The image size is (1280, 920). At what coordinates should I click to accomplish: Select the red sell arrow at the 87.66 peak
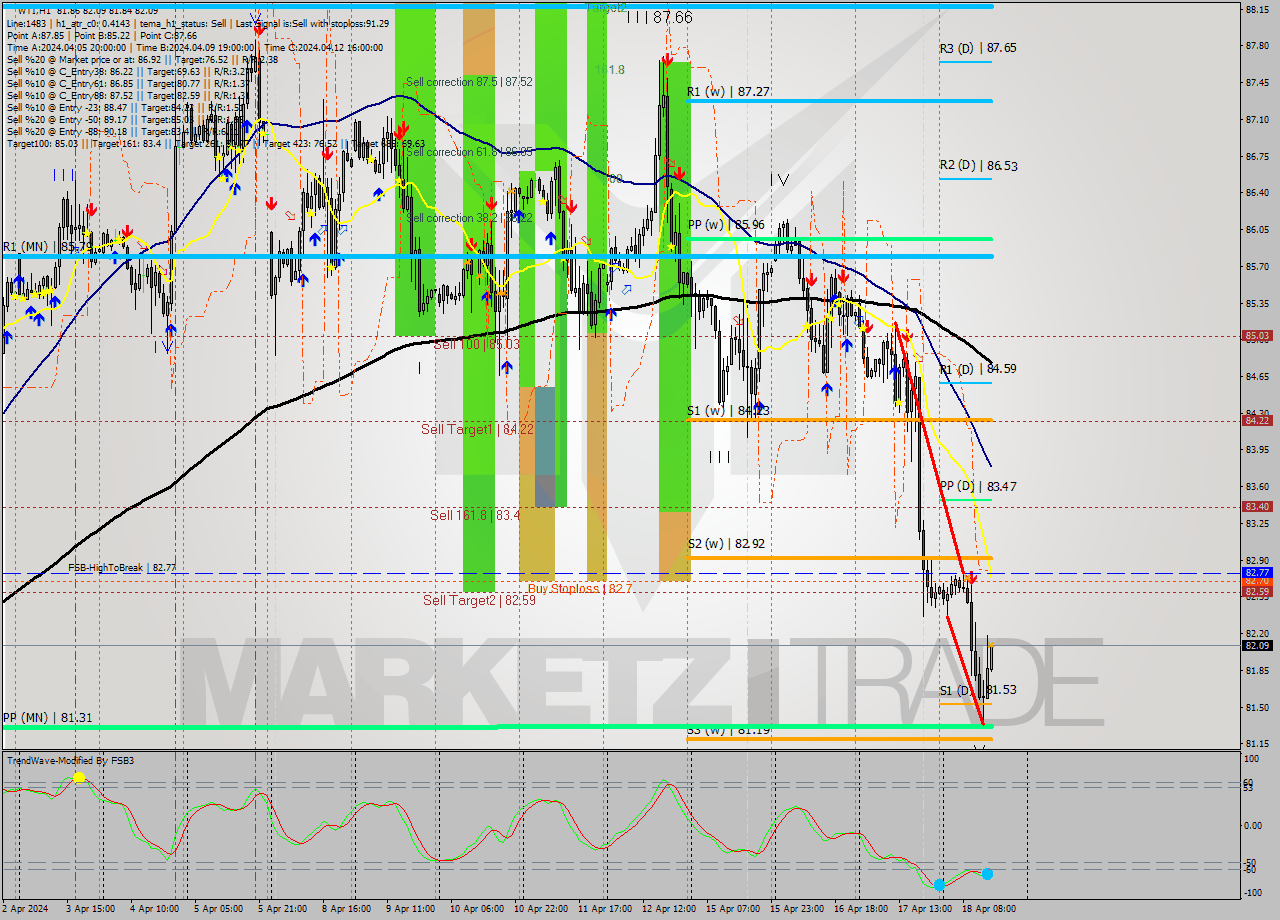(667, 58)
